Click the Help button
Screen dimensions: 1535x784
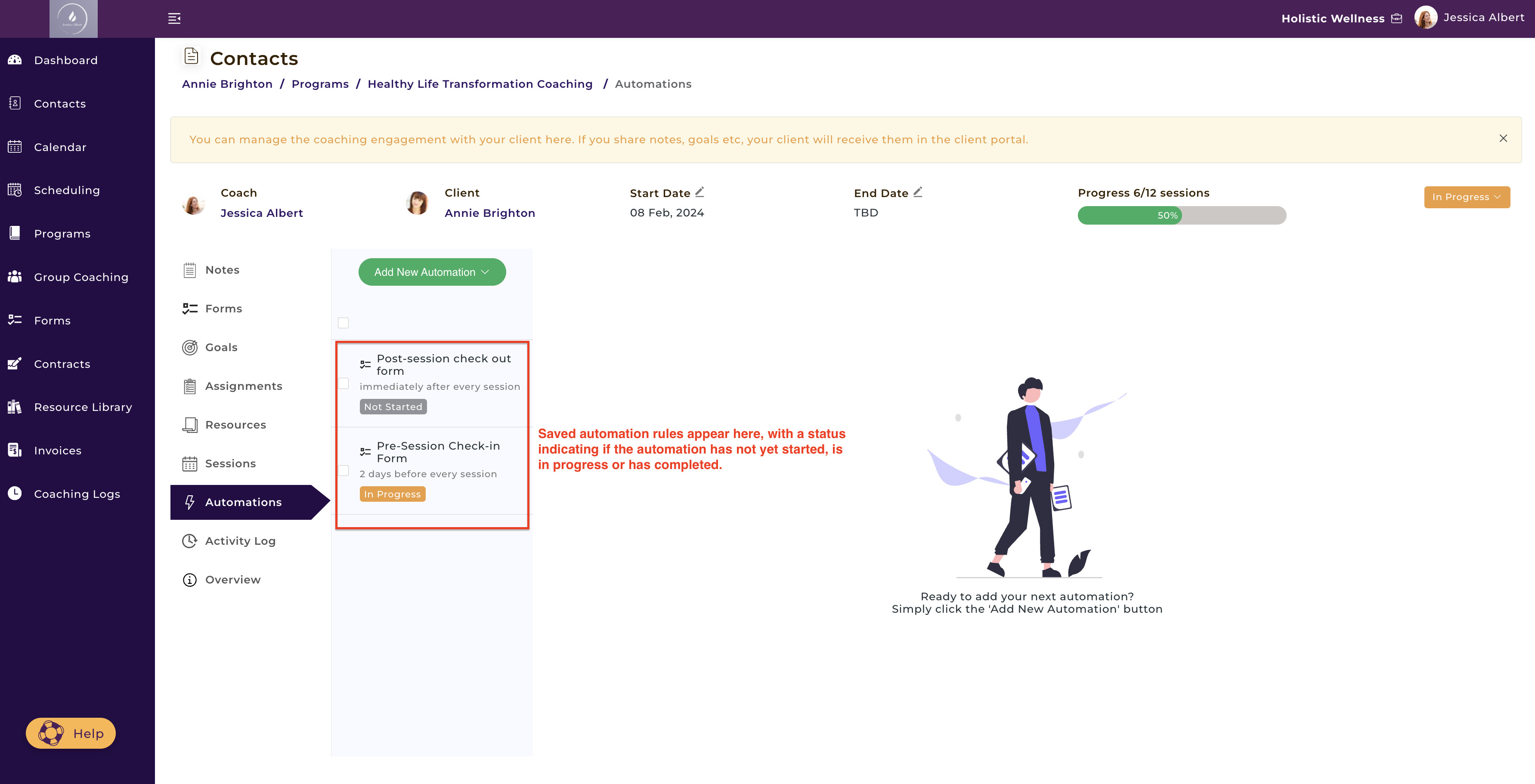(71, 733)
